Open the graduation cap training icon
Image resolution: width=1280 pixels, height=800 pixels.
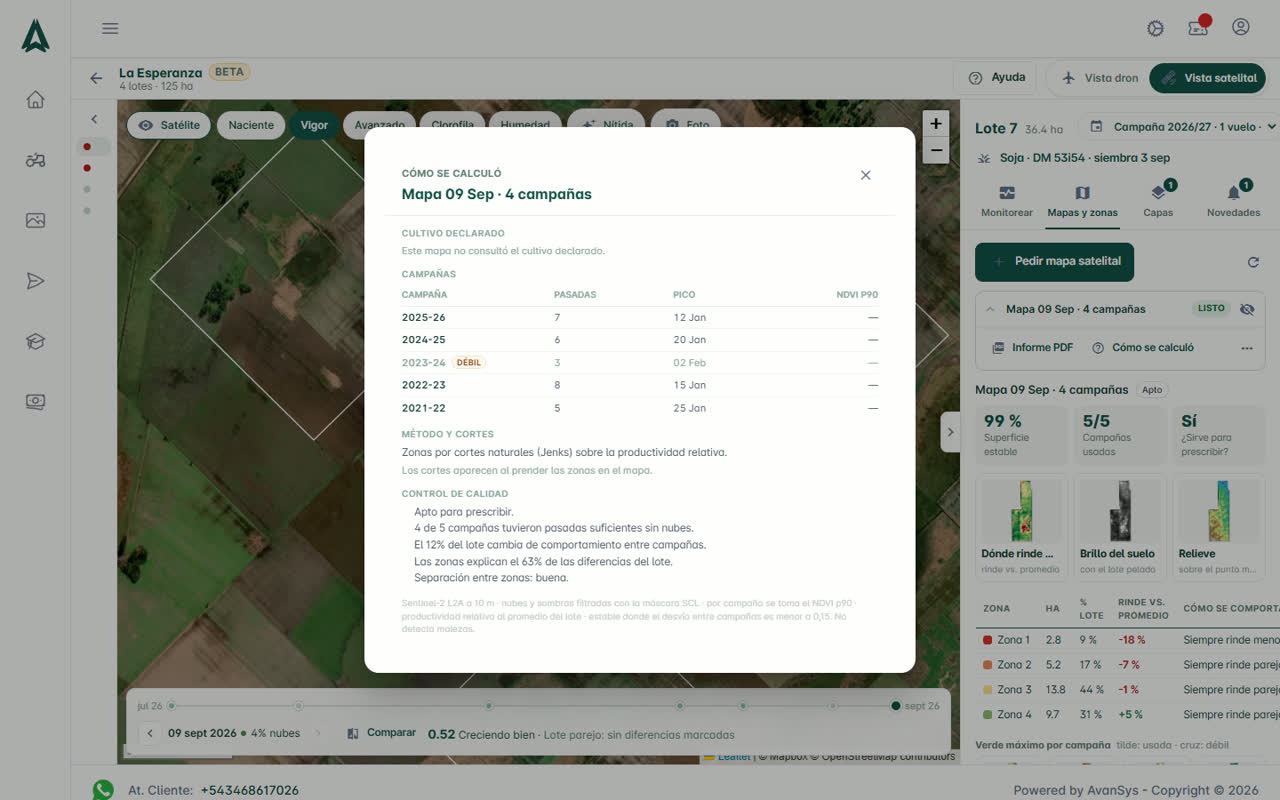coord(36,341)
